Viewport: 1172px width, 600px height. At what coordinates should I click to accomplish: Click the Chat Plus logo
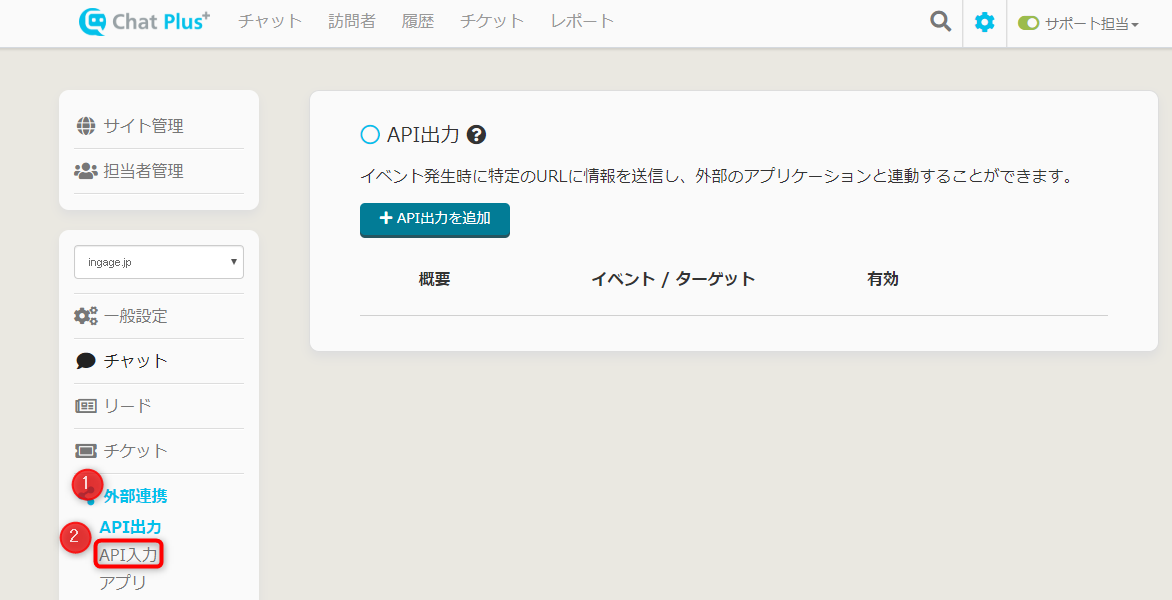(x=144, y=21)
